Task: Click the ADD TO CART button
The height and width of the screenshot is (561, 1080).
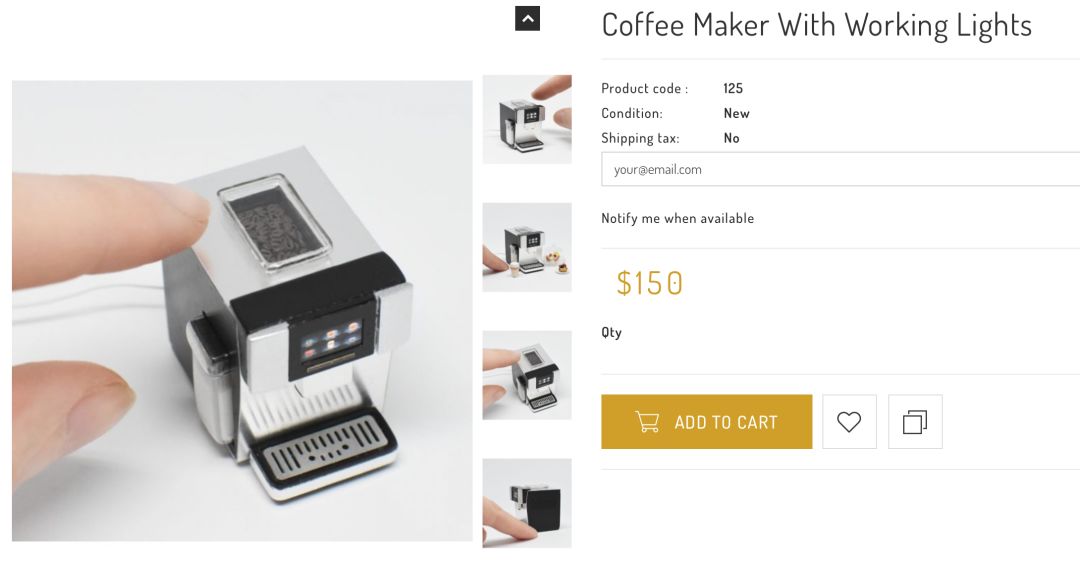Action: pyautogui.click(x=706, y=422)
